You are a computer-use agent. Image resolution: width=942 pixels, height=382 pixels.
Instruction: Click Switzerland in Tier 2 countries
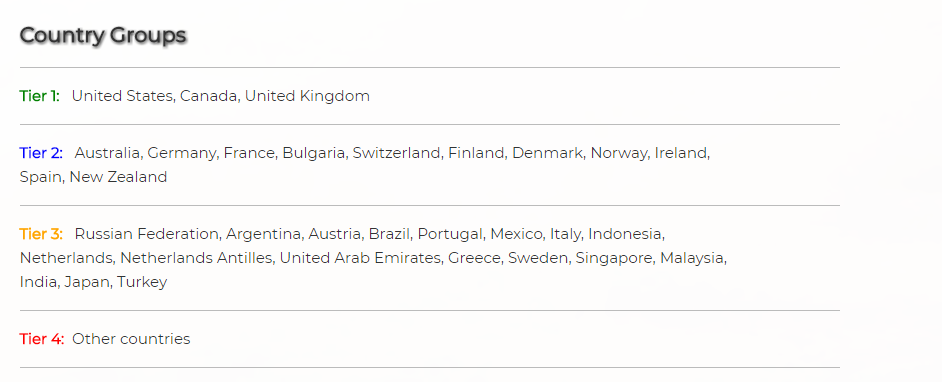[x=397, y=153]
